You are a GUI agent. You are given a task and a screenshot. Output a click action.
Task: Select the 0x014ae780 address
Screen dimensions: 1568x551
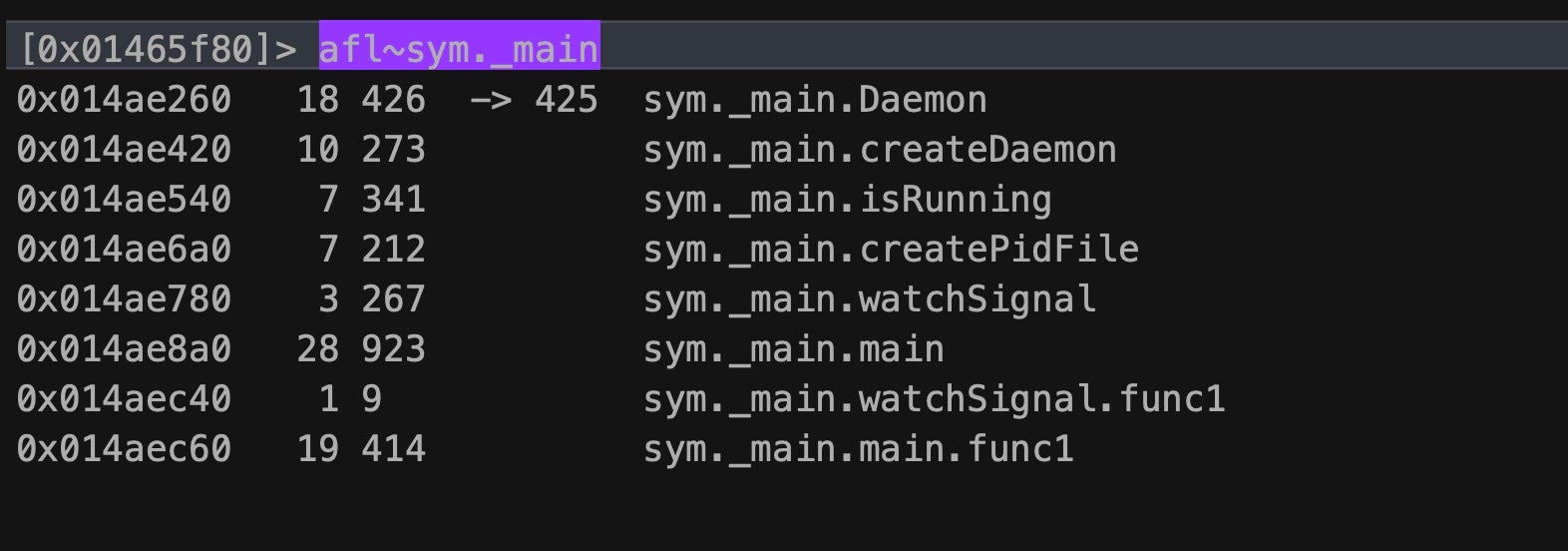click(124, 299)
